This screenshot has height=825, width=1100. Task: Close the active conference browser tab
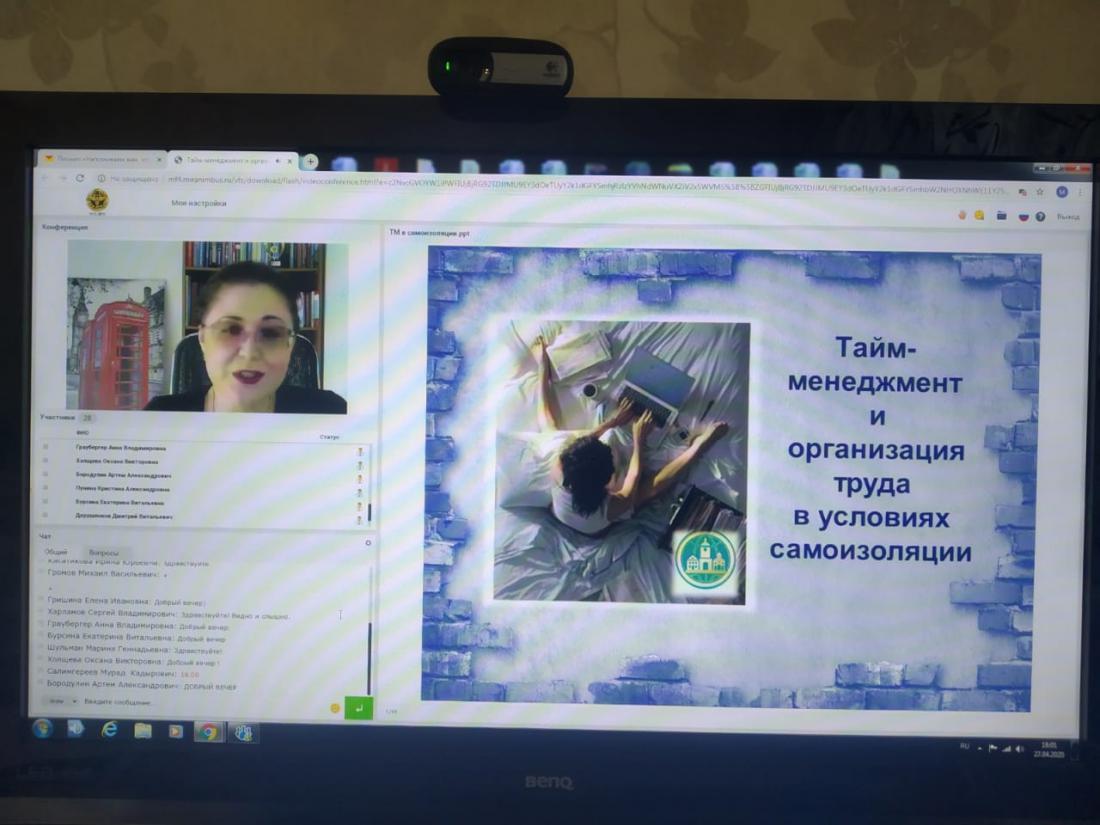click(289, 161)
